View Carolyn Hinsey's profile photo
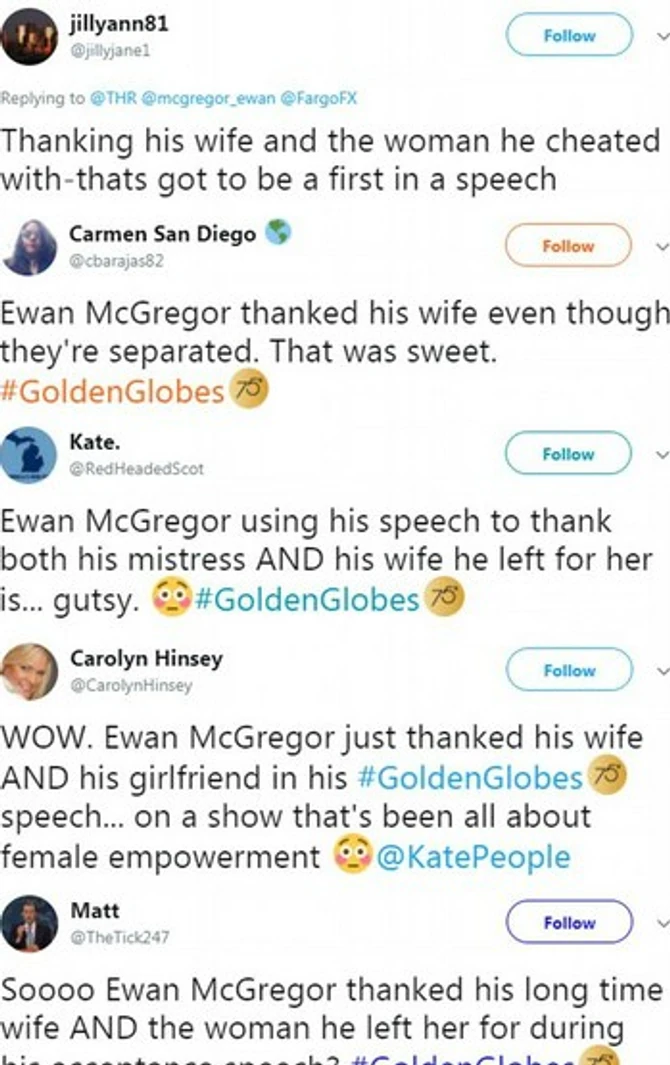Image resolution: width=670 pixels, height=1065 pixels. click(x=29, y=671)
